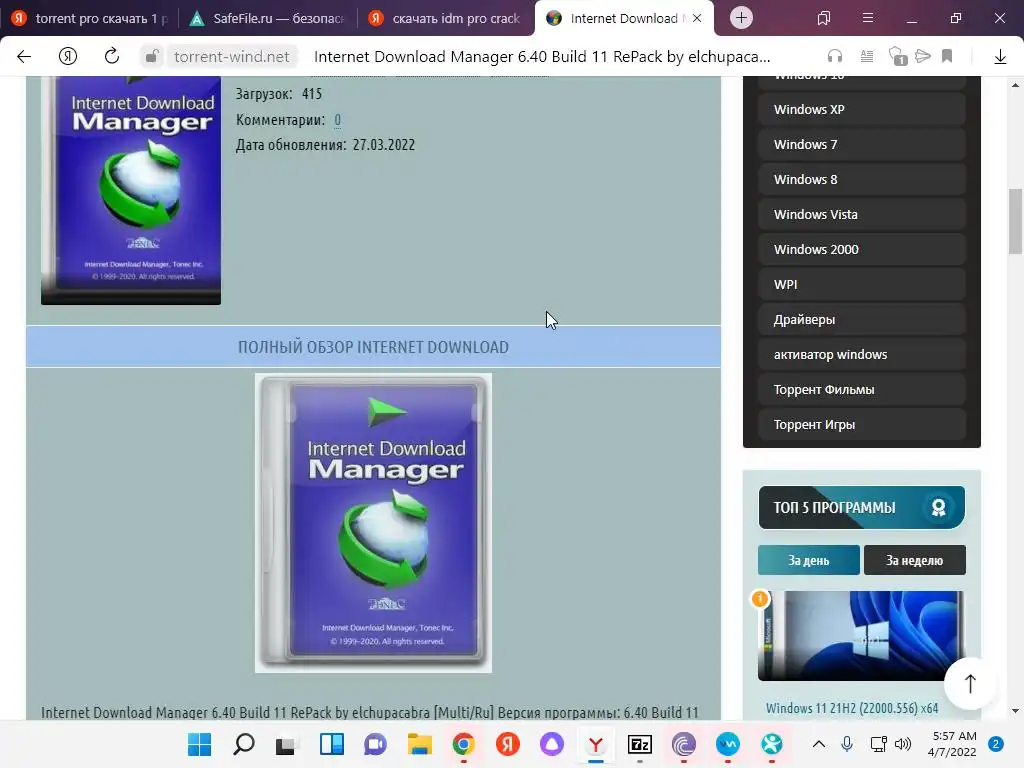Open the tab collections icon in title bar
Screen dimensions: 1024x768
(x=824, y=18)
